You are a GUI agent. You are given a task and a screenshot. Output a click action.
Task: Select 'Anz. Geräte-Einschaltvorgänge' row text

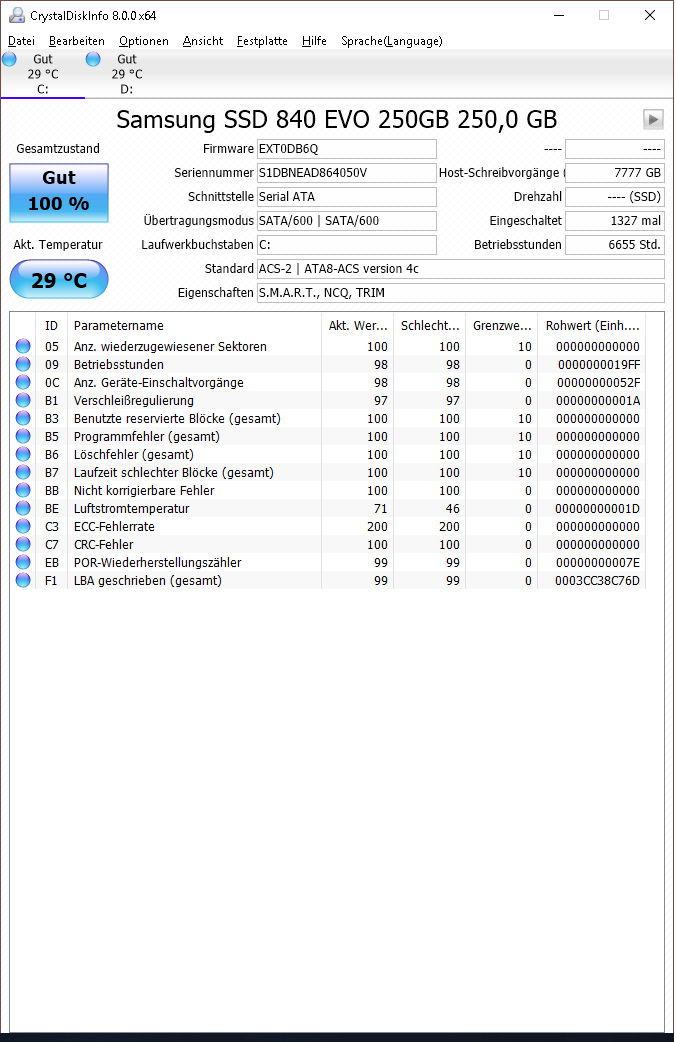159,382
